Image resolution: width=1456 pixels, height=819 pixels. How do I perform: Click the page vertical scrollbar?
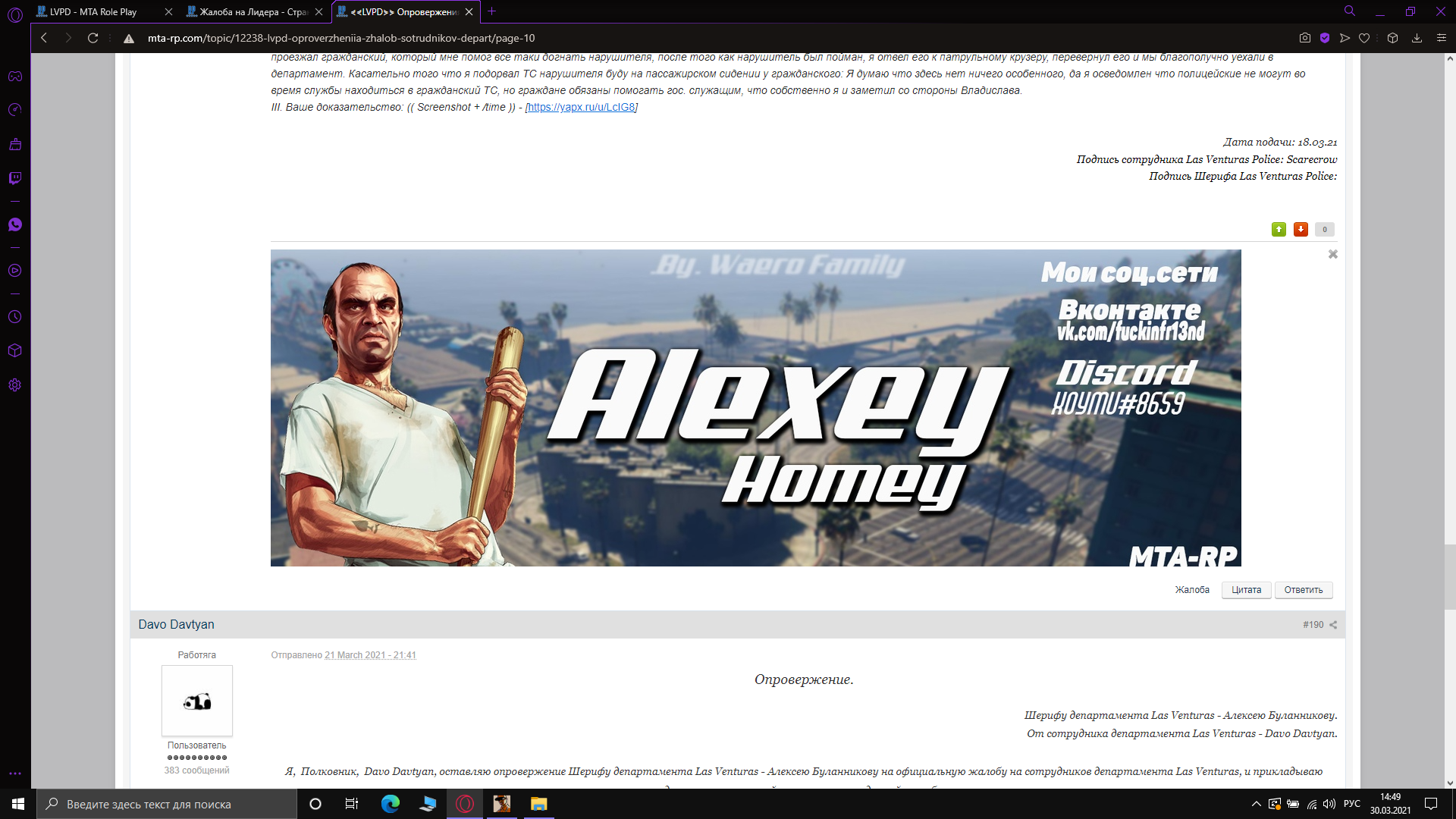(1449, 576)
